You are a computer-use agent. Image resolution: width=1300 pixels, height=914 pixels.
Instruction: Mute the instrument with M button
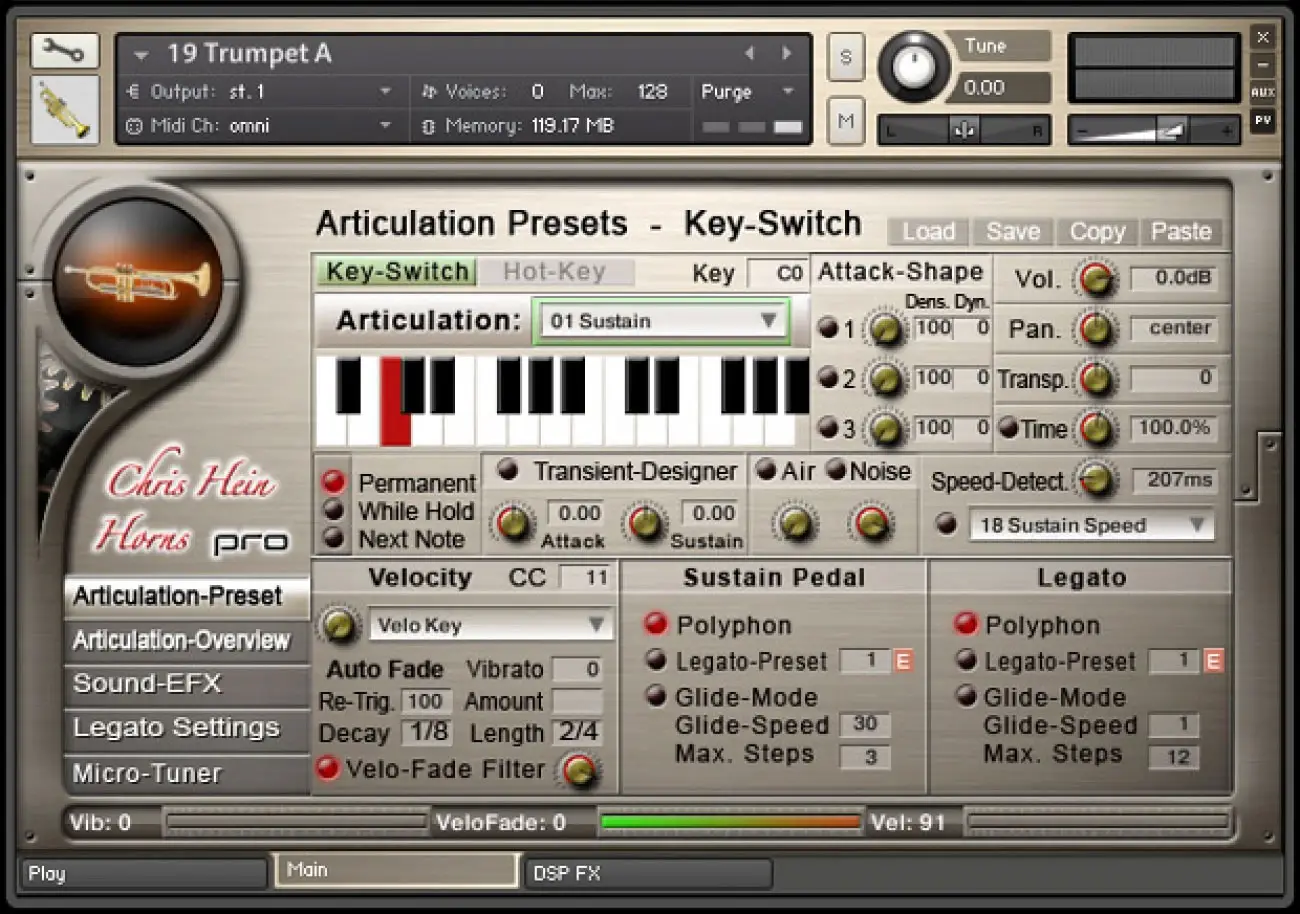(x=846, y=122)
